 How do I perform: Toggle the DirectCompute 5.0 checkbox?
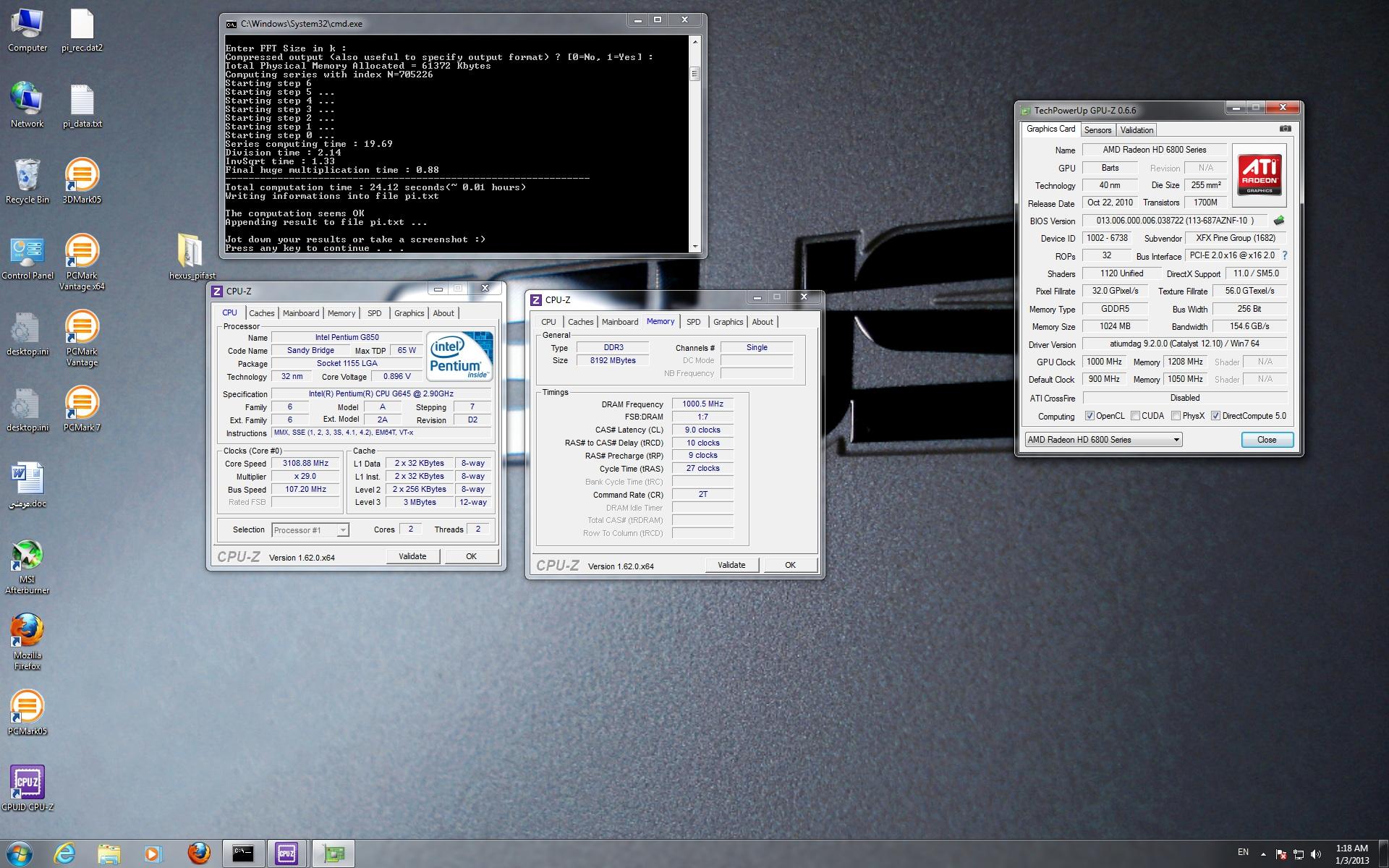coord(1215,416)
